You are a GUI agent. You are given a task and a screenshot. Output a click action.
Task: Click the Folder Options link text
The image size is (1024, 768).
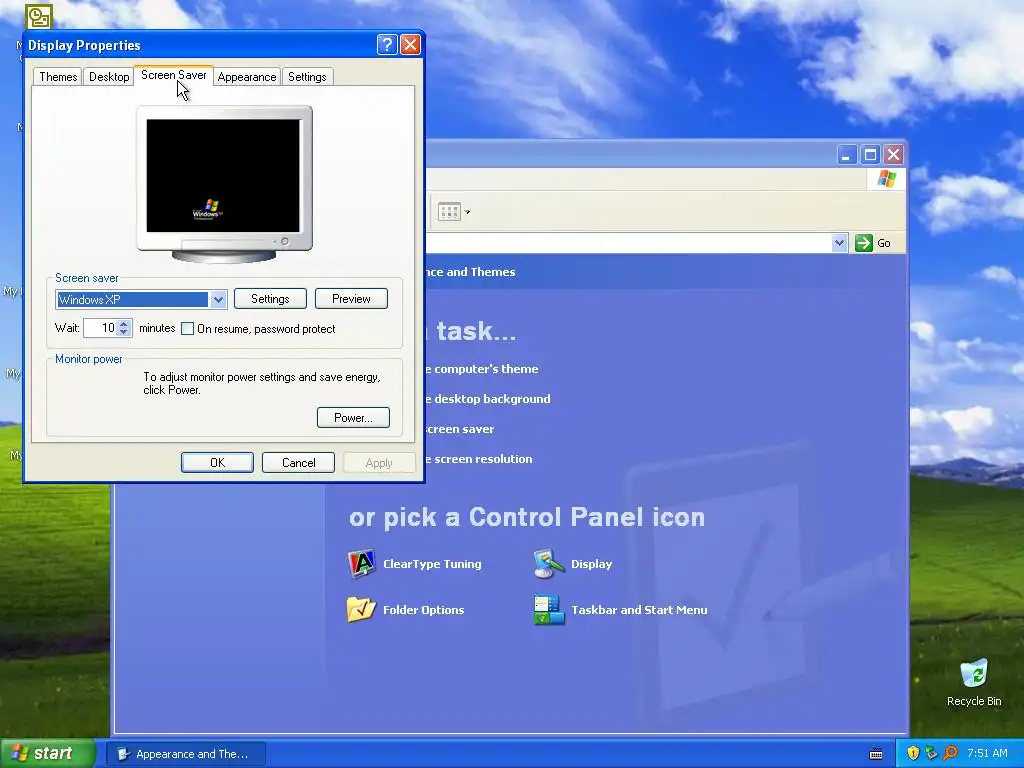(423, 609)
